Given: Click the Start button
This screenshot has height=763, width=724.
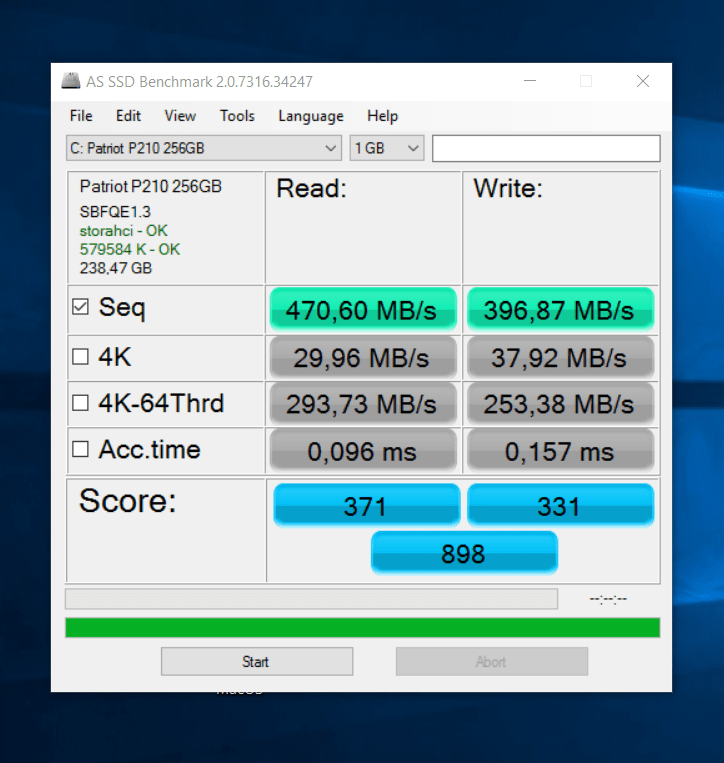Looking at the screenshot, I should [257, 661].
